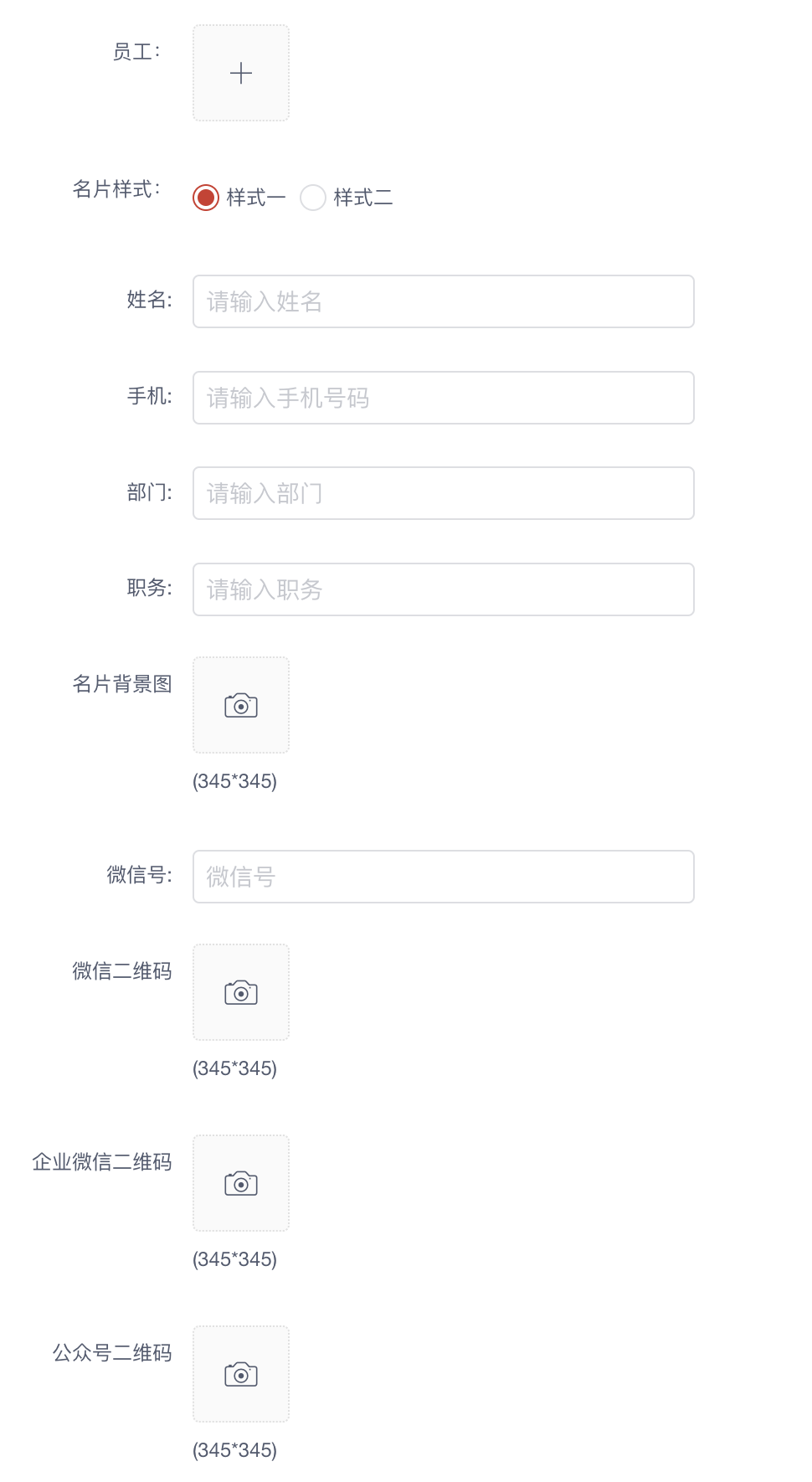Select the 样式一 radio button

tap(206, 198)
